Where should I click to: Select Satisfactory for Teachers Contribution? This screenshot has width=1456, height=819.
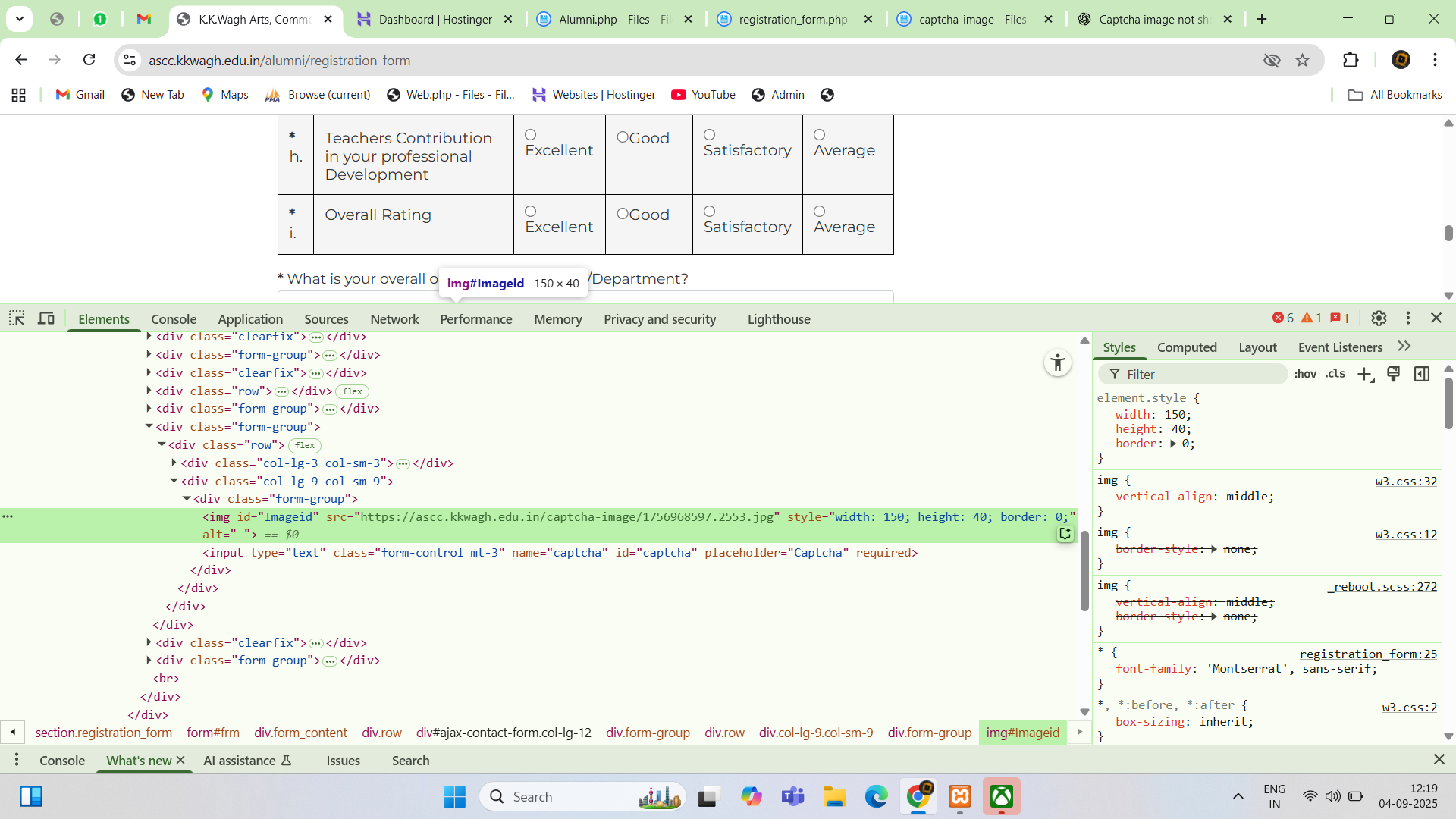(710, 135)
